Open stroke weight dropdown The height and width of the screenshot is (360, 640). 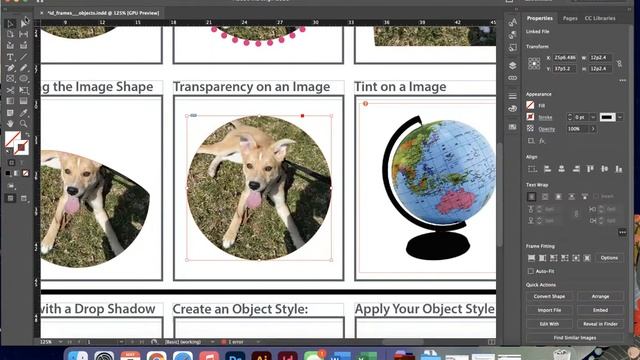593,117
